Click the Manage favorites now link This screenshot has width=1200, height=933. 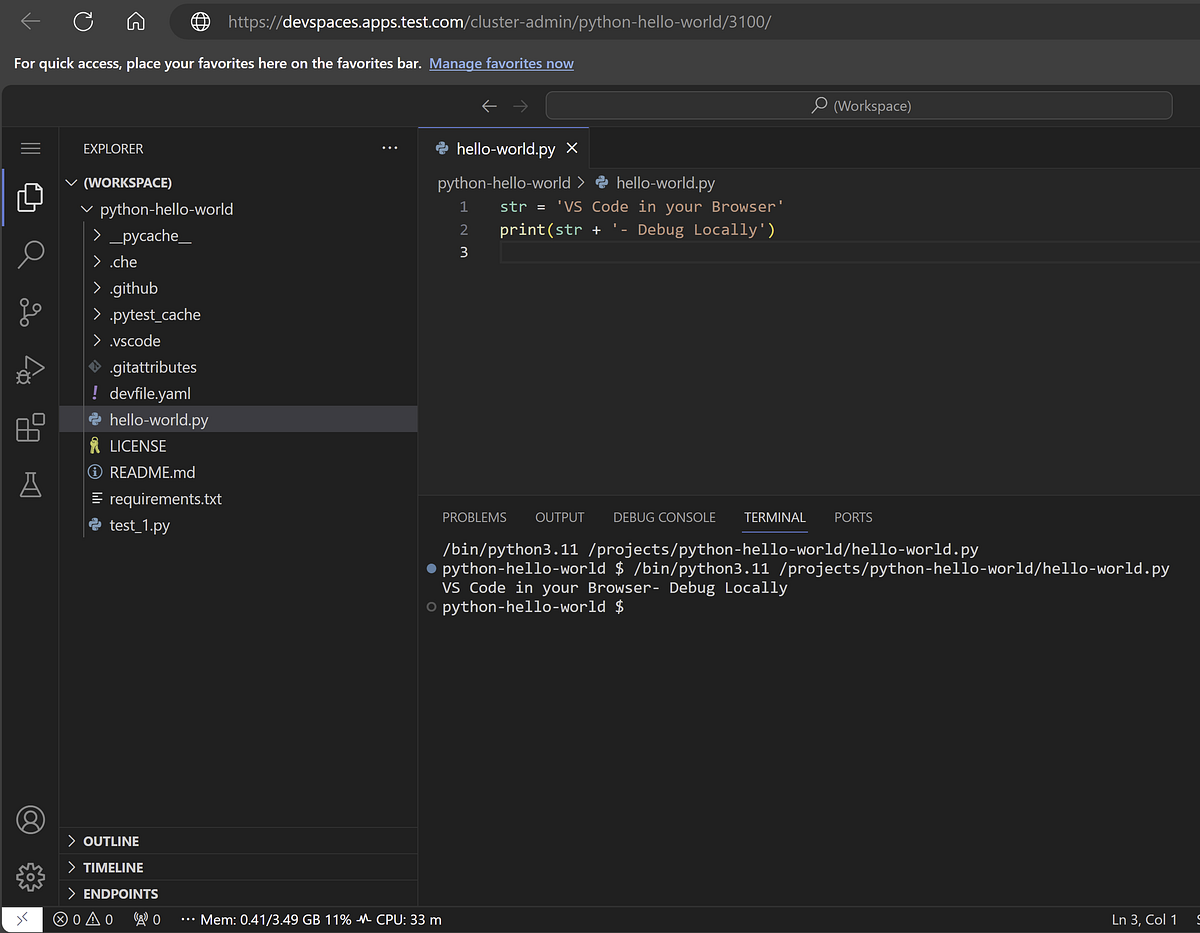point(501,63)
